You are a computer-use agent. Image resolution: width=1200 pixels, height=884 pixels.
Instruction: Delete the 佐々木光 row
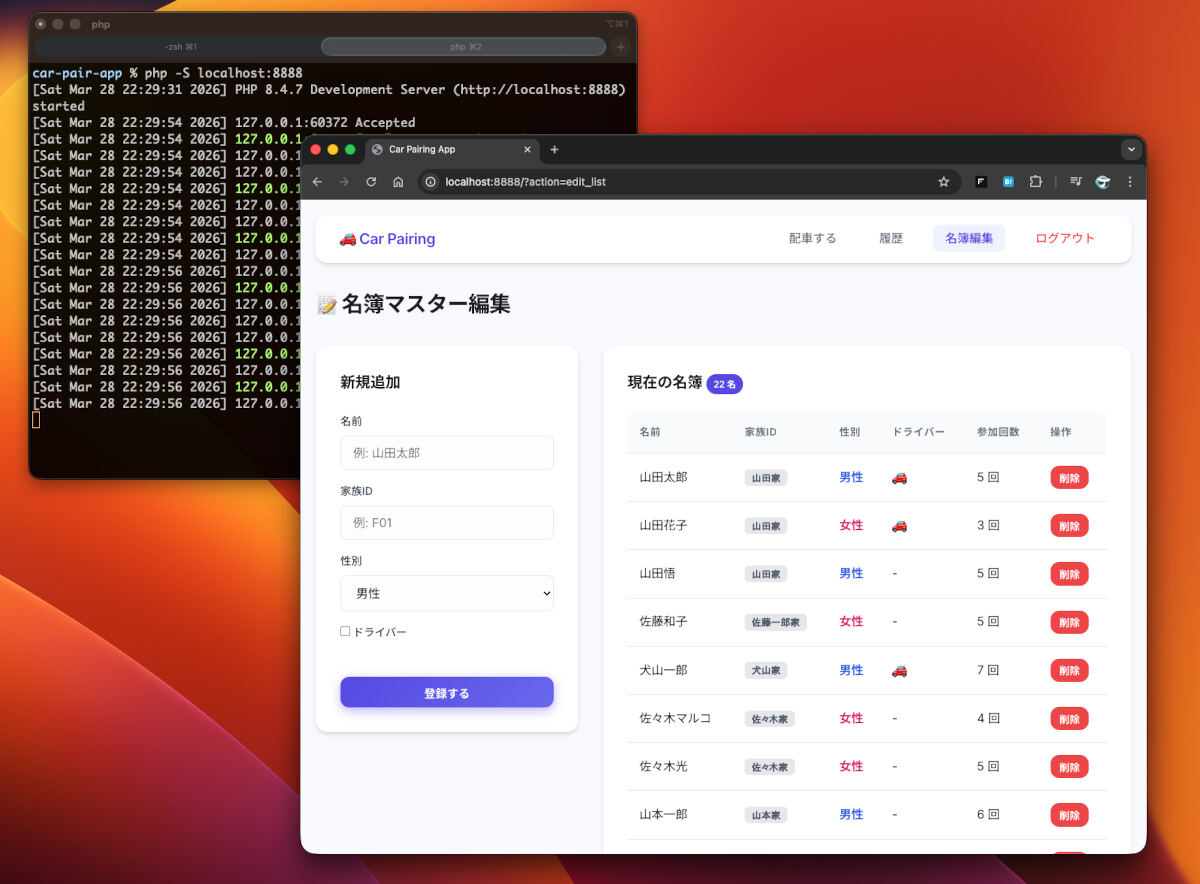(1069, 767)
